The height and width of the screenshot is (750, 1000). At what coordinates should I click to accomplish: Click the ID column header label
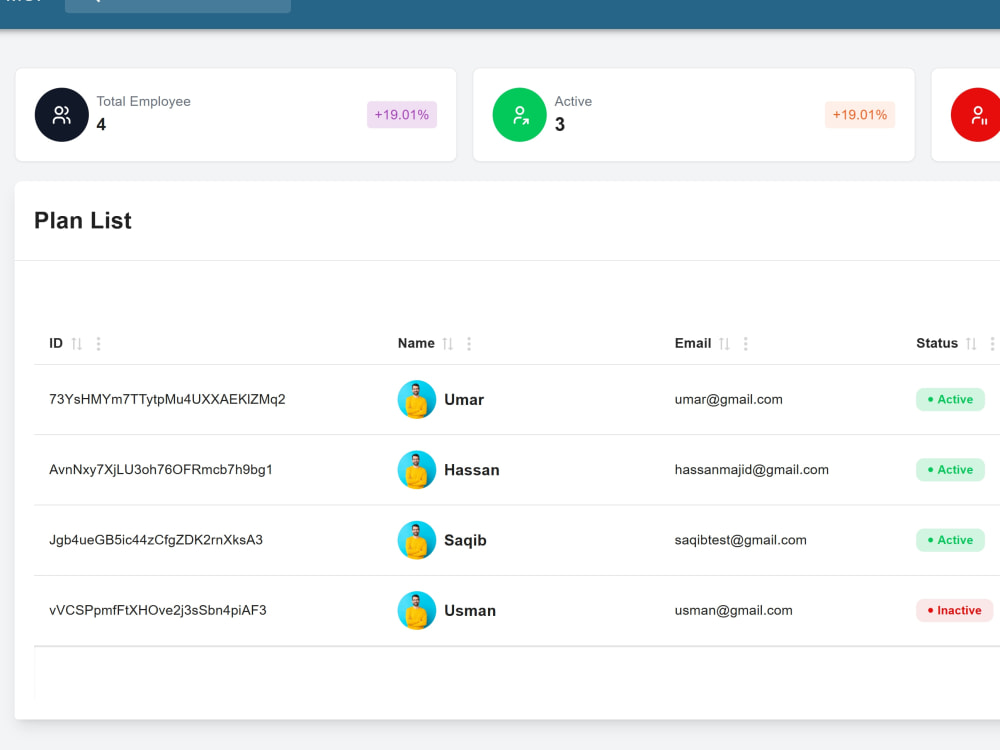pos(56,343)
